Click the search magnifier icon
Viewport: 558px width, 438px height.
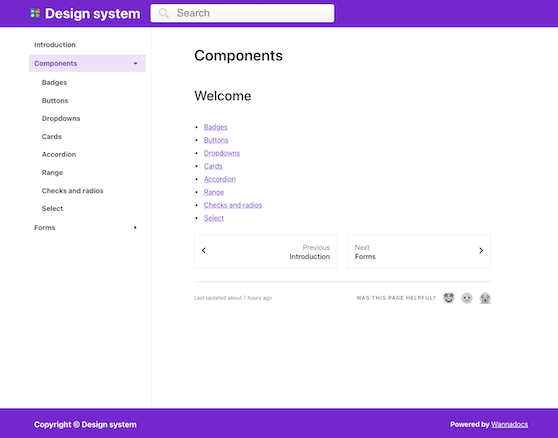[163, 13]
